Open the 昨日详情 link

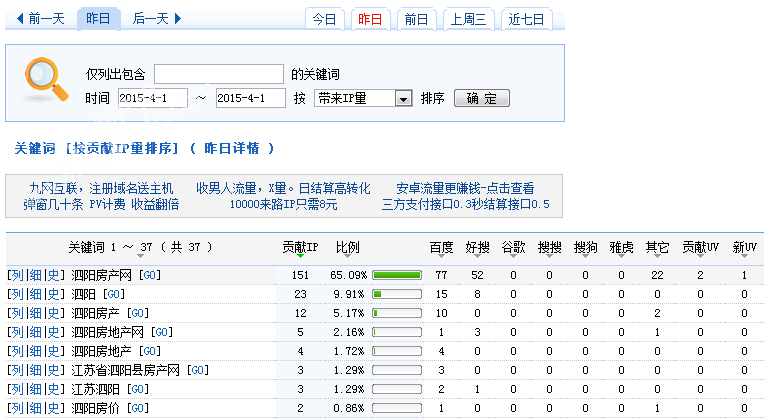pos(238,148)
